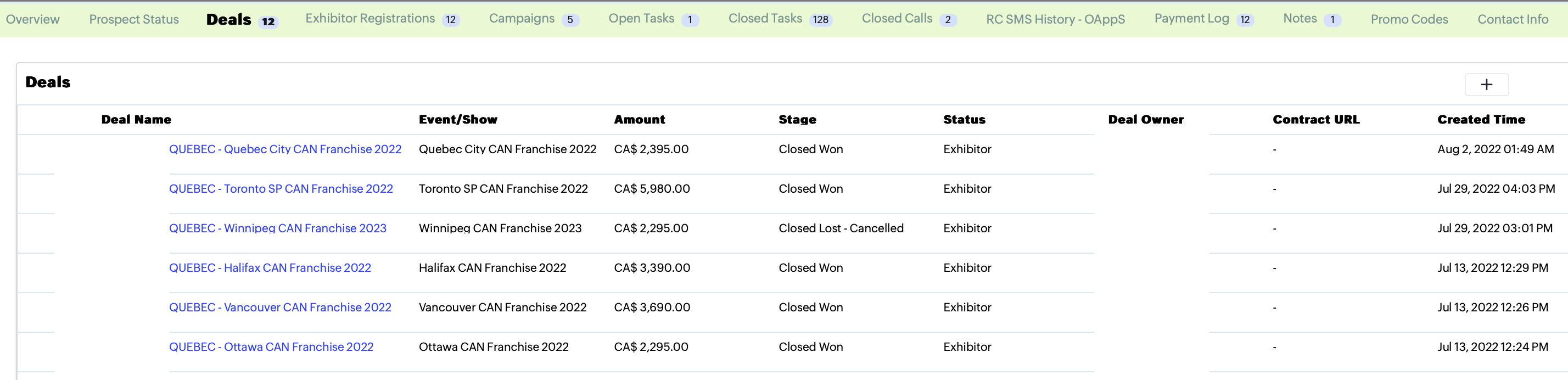The width and height of the screenshot is (1568, 380).
Task: Open Exhibitor Registrations tab
Action: [x=370, y=19]
